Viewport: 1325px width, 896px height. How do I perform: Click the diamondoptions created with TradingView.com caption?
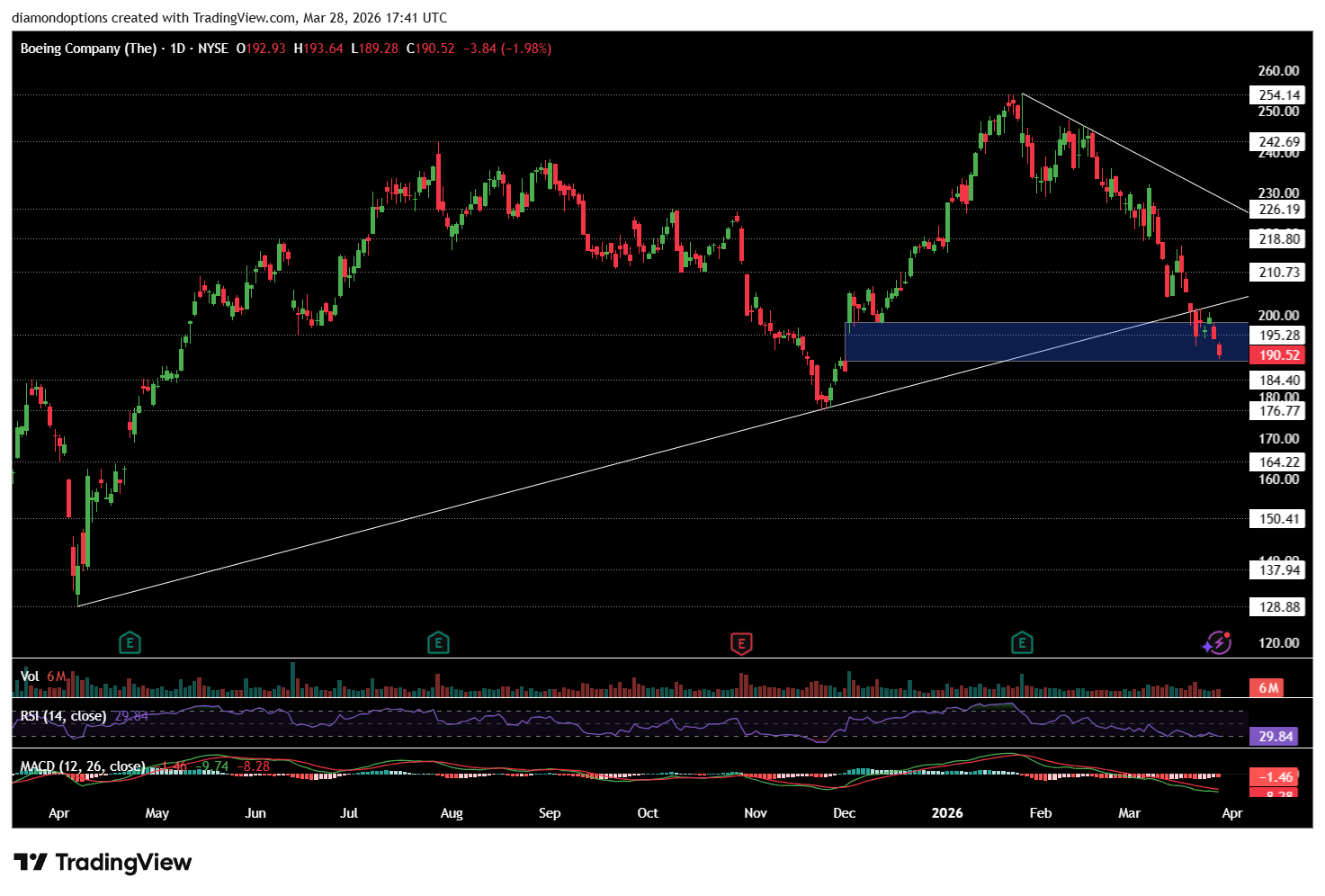pos(229,17)
